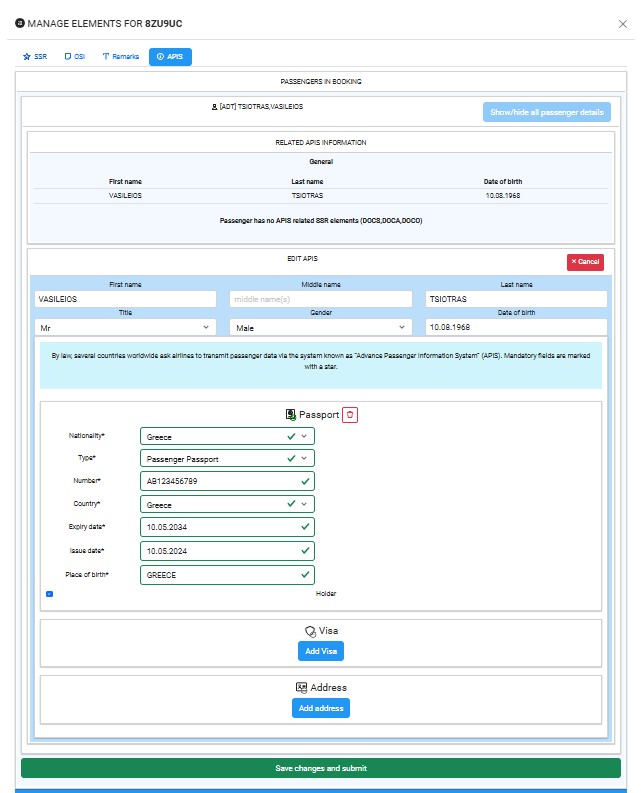Close the Manage Elements dialog
Viewport: 641px width, 793px height.
pos(623,24)
